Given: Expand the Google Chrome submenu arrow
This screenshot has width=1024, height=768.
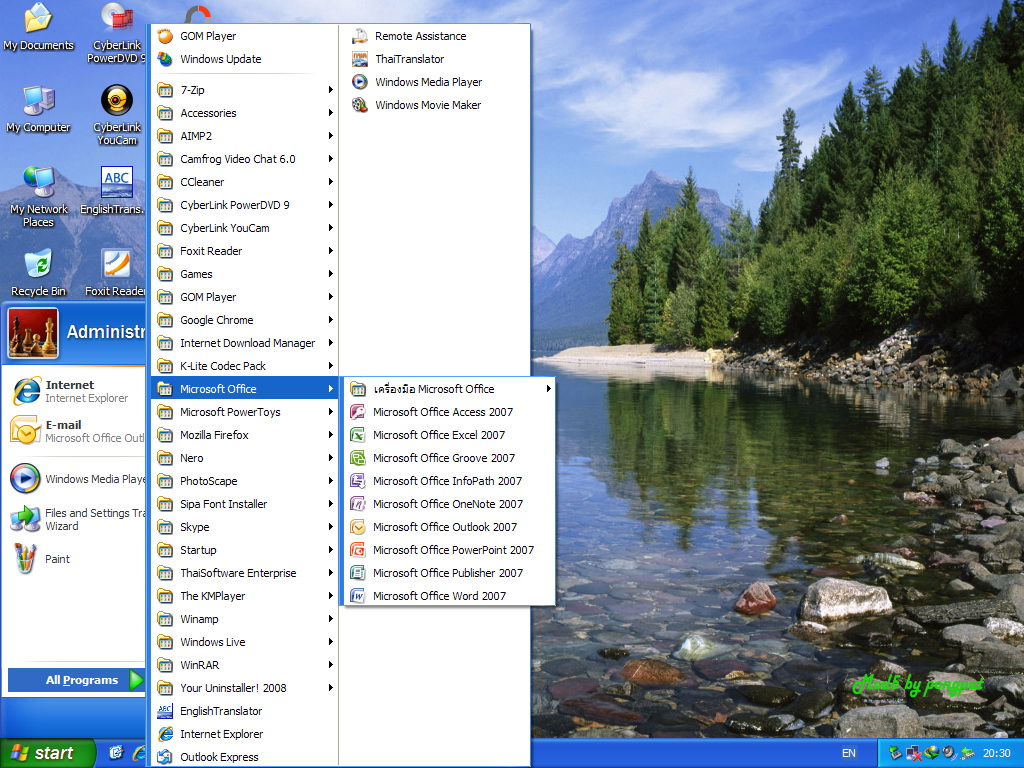Looking at the screenshot, I should [330, 320].
